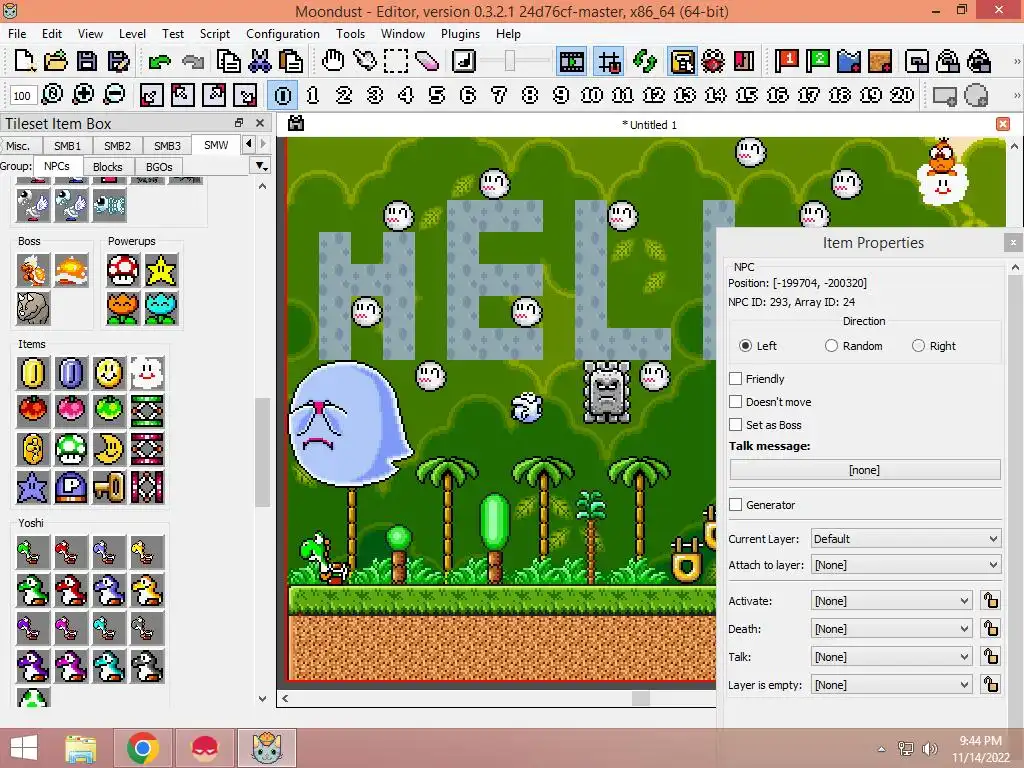The height and width of the screenshot is (768, 1024).
Task: Open the Level menu
Action: click(x=132, y=33)
